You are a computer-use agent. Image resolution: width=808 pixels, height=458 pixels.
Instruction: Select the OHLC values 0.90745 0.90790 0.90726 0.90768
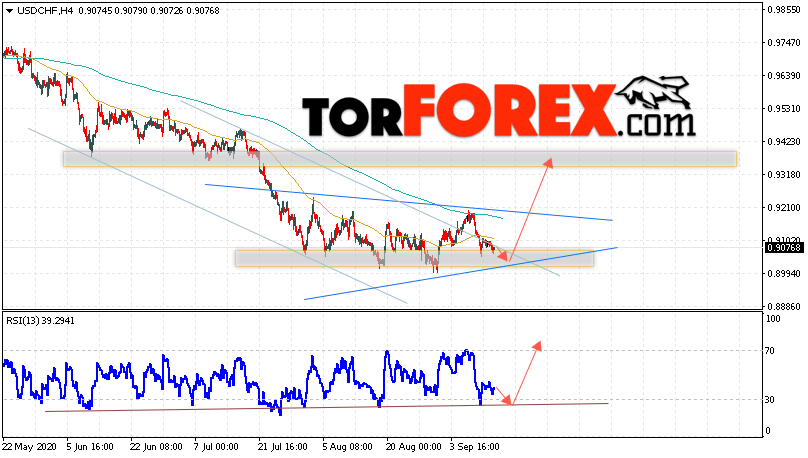tap(149, 11)
